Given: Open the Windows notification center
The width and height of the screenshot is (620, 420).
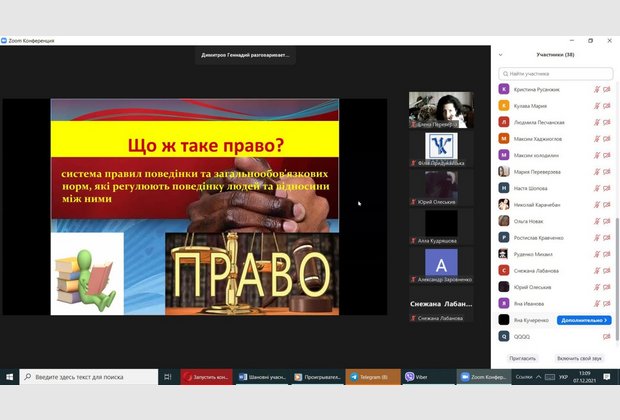Looking at the screenshot, I should pyautogui.click(x=607, y=377).
